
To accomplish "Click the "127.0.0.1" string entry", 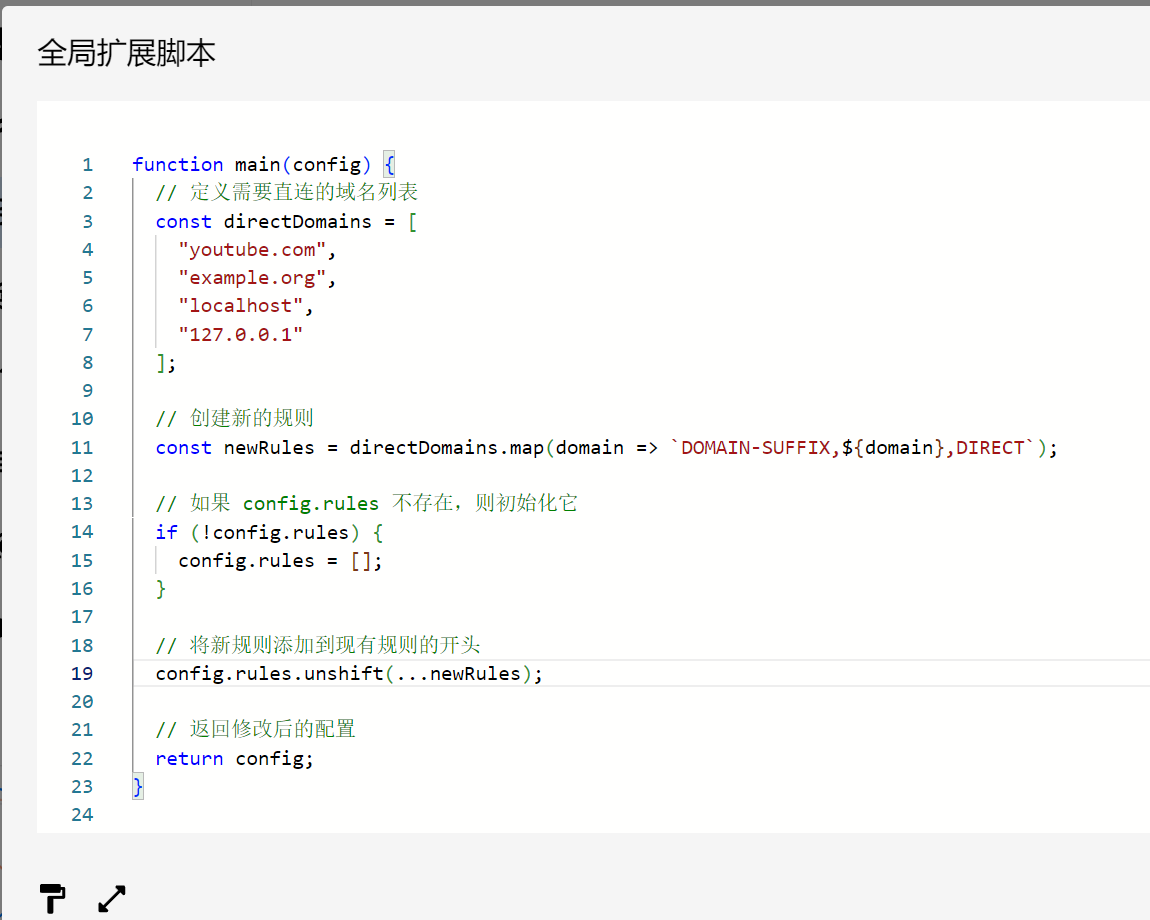I will pos(241,335).
